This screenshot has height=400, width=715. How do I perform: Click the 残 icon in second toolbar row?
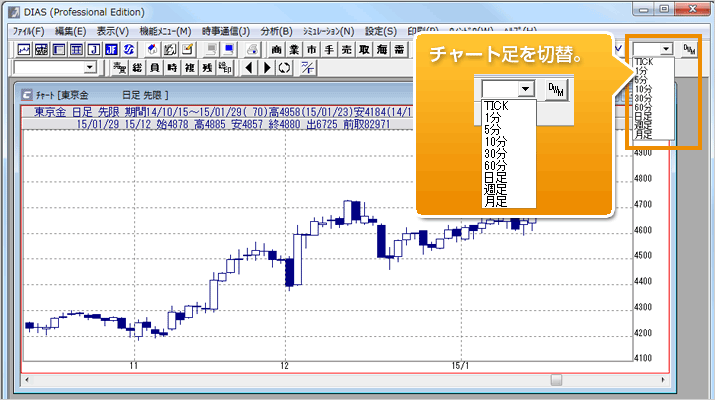[x=206, y=68]
